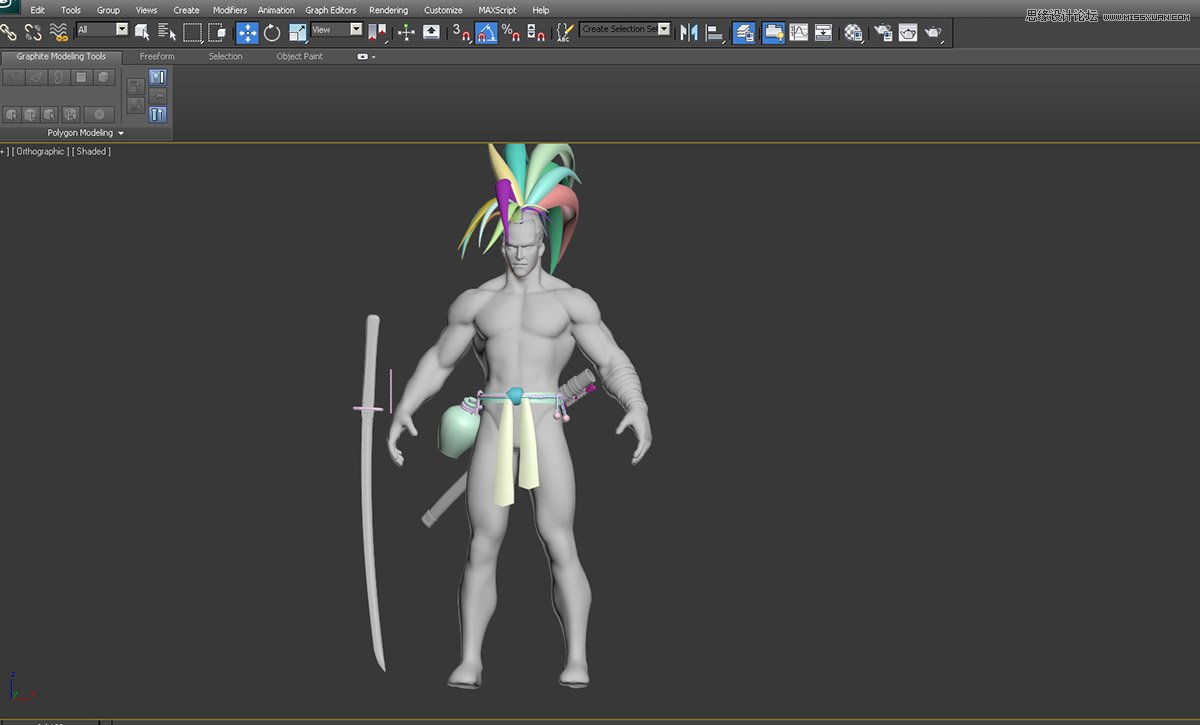This screenshot has height=725, width=1200.
Task: Enable Angle Snap toggle
Action: pos(484,33)
